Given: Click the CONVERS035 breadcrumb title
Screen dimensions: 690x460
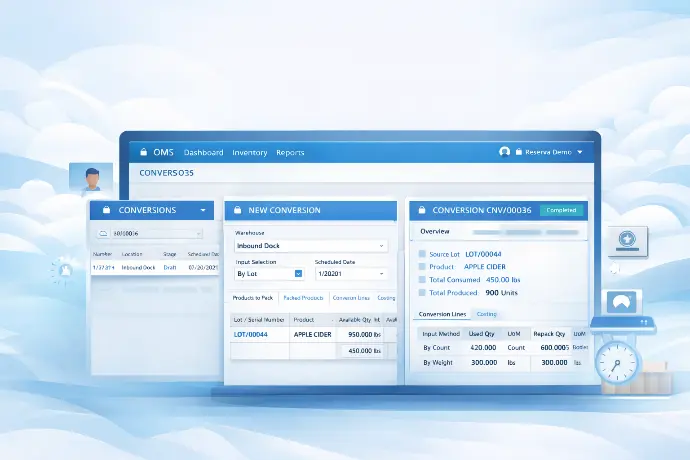Looking at the screenshot, I should [x=166, y=173].
